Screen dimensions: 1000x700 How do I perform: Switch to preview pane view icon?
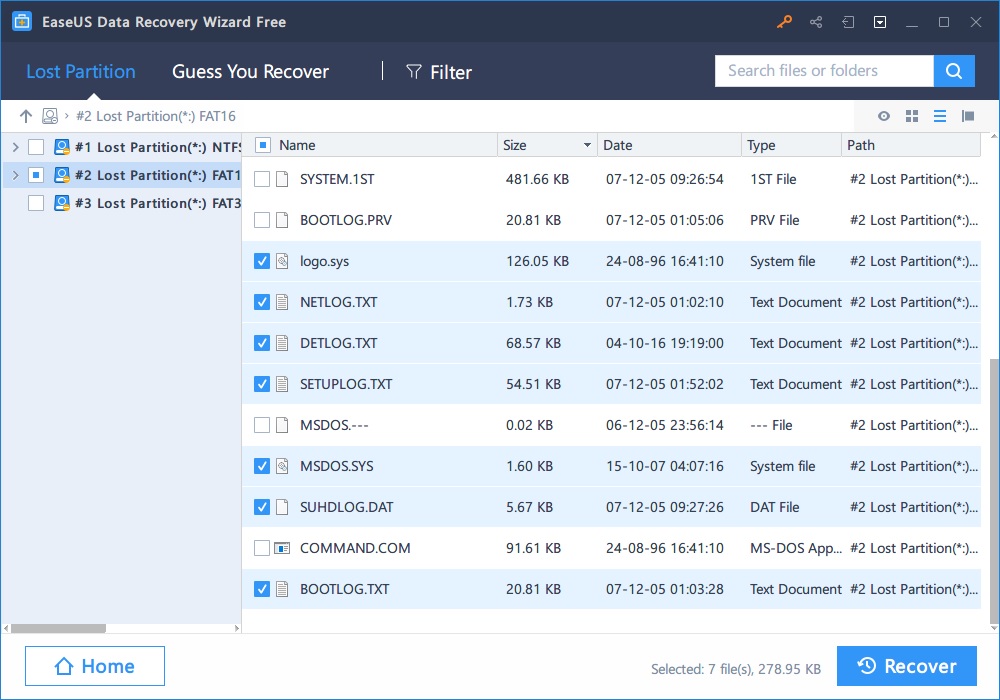(x=967, y=116)
